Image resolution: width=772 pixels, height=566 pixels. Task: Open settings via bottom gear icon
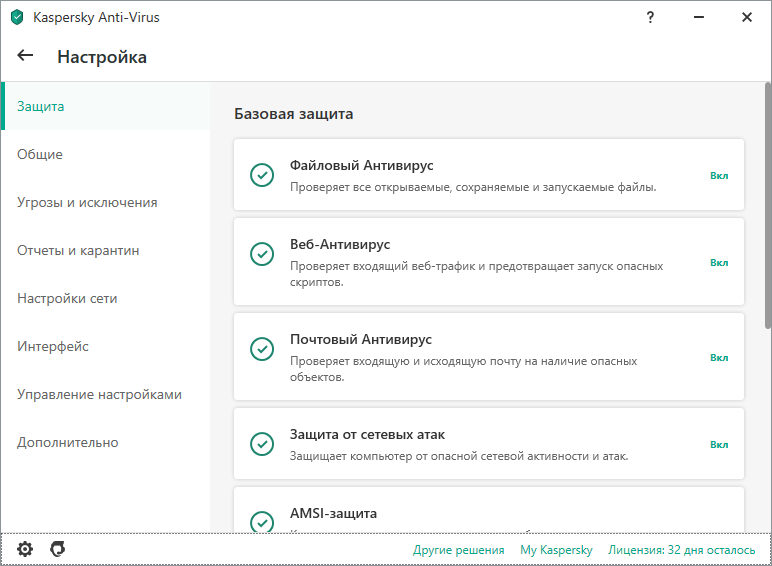(x=25, y=549)
